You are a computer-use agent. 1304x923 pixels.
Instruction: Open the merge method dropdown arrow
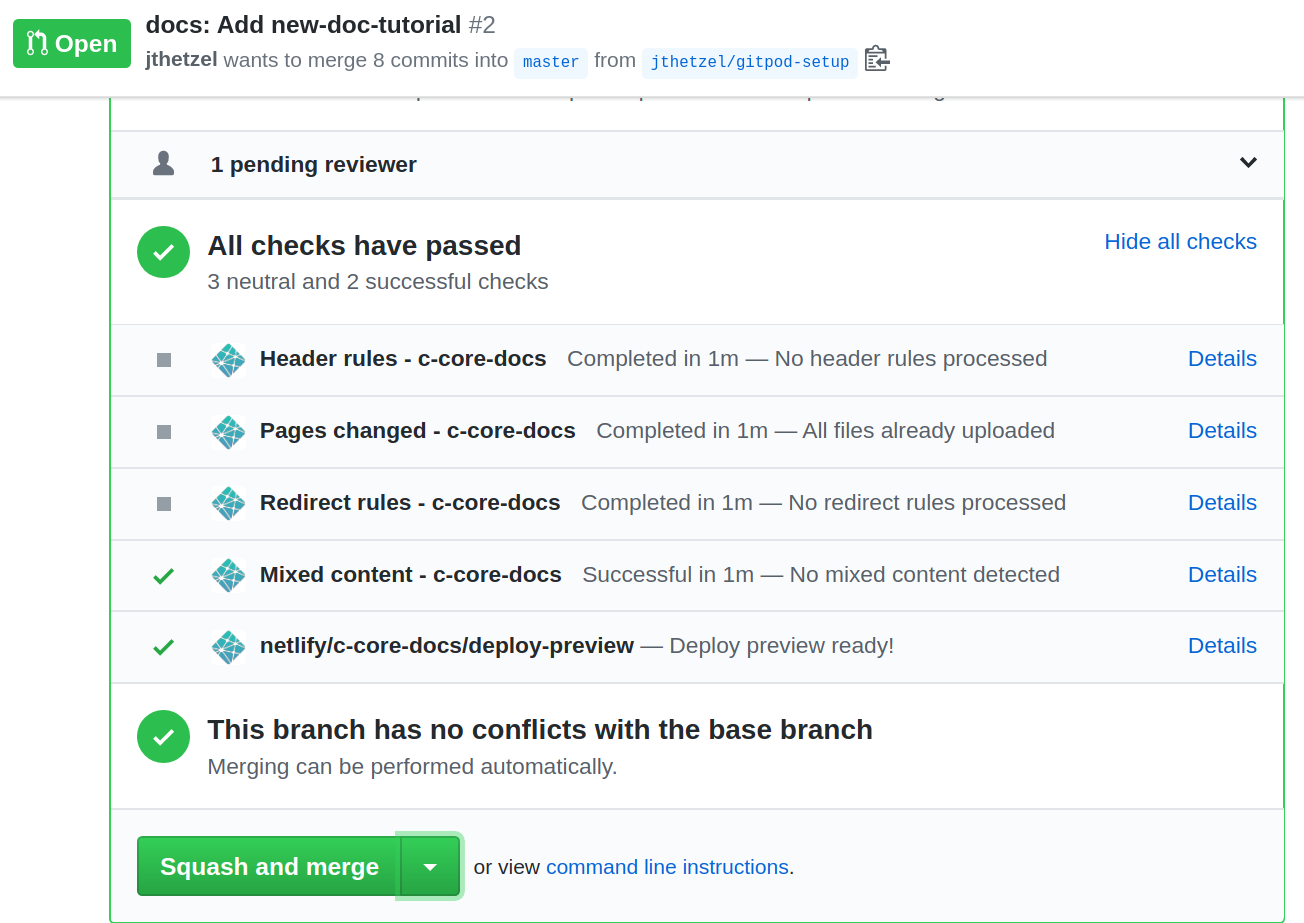pyautogui.click(x=430, y=867)
